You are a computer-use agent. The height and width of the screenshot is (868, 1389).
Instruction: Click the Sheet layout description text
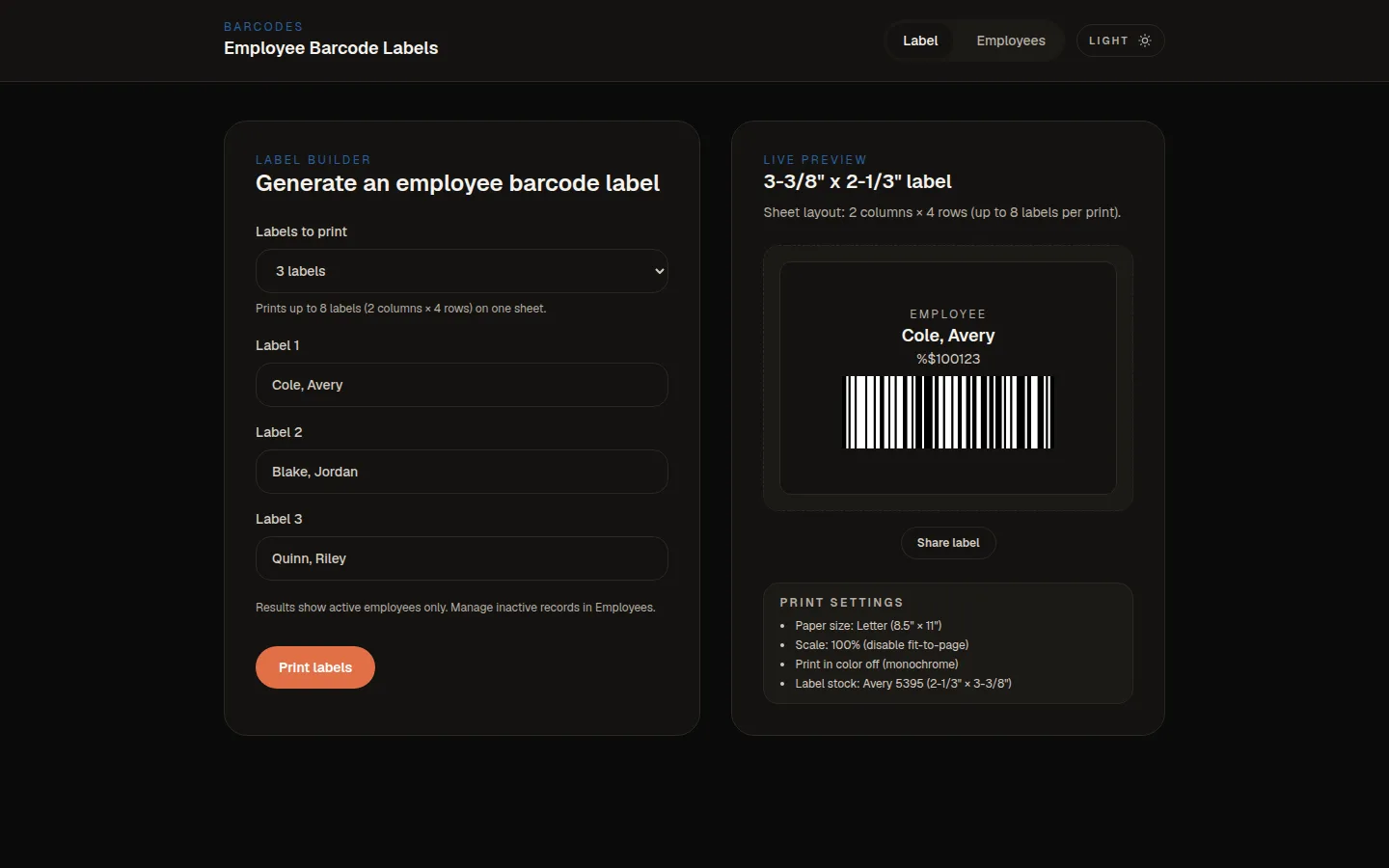tap(941, 212)
